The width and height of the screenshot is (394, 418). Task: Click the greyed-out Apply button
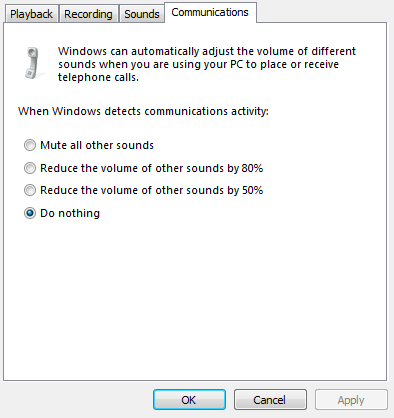pos(351,400)
